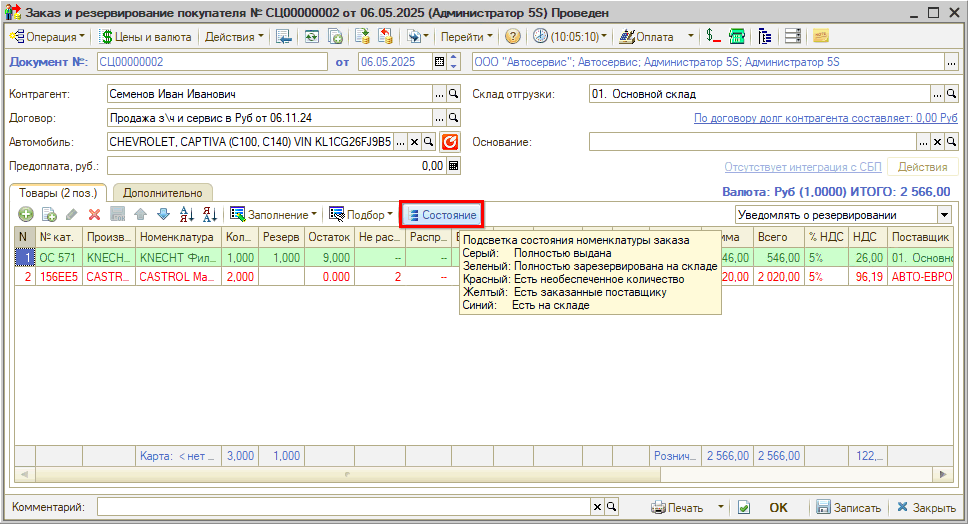Toggle the green checkmark next to OK
Image resolution: width=968 pixels, height=524 pixels.
[x=742, y=507]
